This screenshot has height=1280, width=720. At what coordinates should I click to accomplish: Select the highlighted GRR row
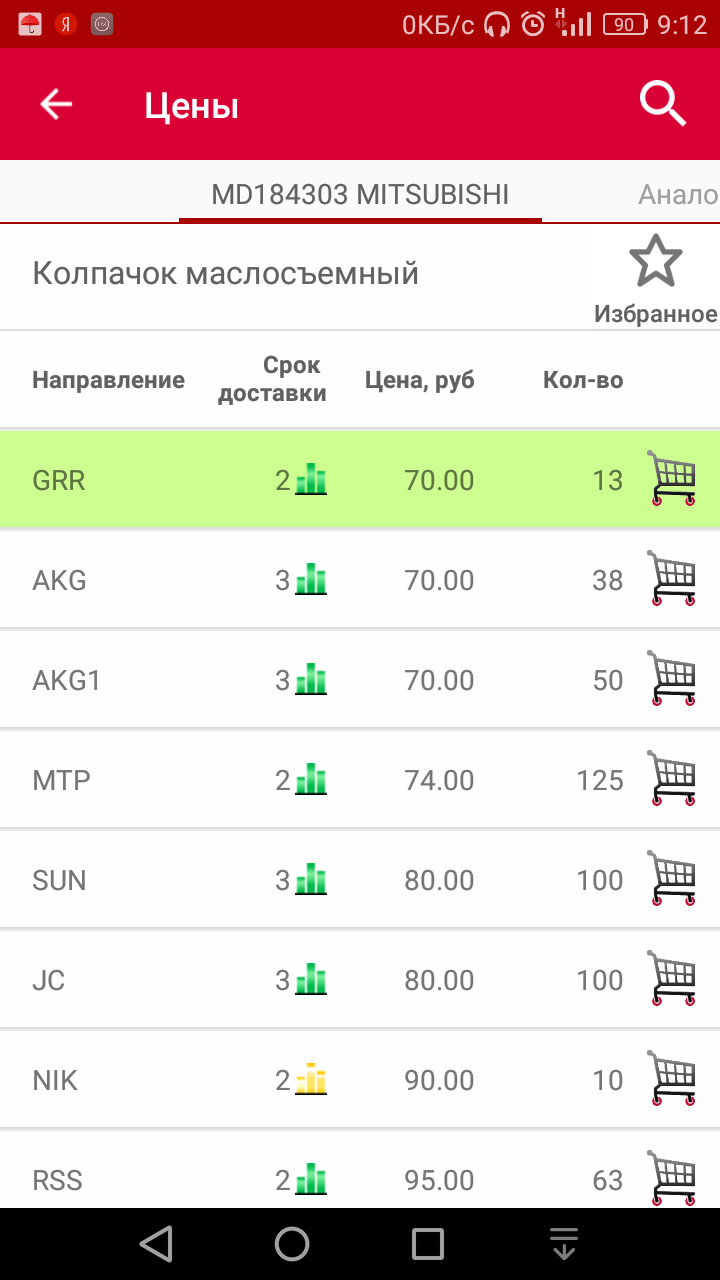(150, 480)
